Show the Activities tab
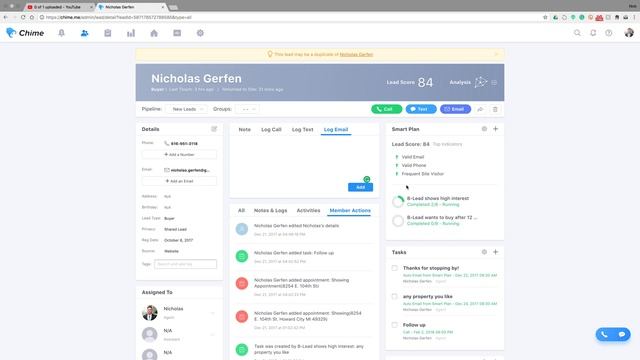 (x=308, y=211)
